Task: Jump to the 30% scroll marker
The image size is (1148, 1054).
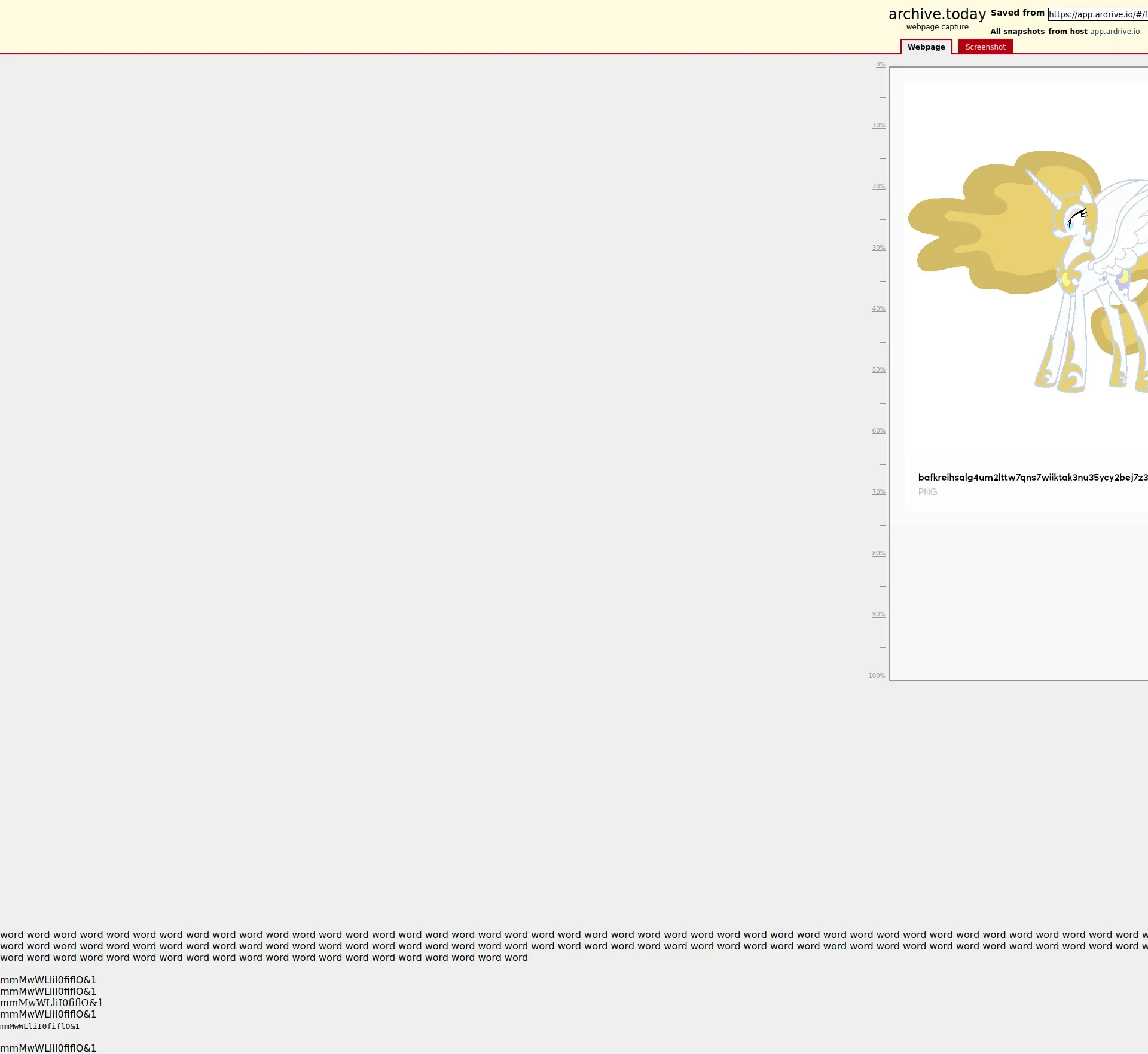Action: click(x=878, y=248)
